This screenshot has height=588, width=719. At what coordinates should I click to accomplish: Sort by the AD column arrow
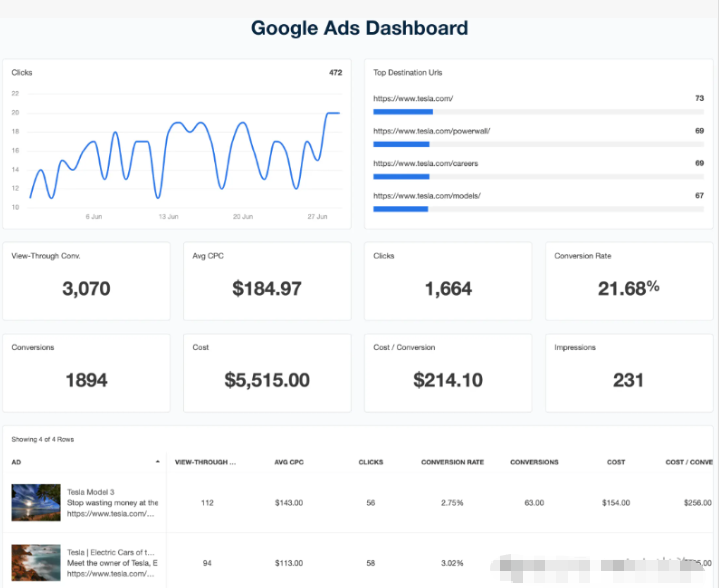[158, 461]
